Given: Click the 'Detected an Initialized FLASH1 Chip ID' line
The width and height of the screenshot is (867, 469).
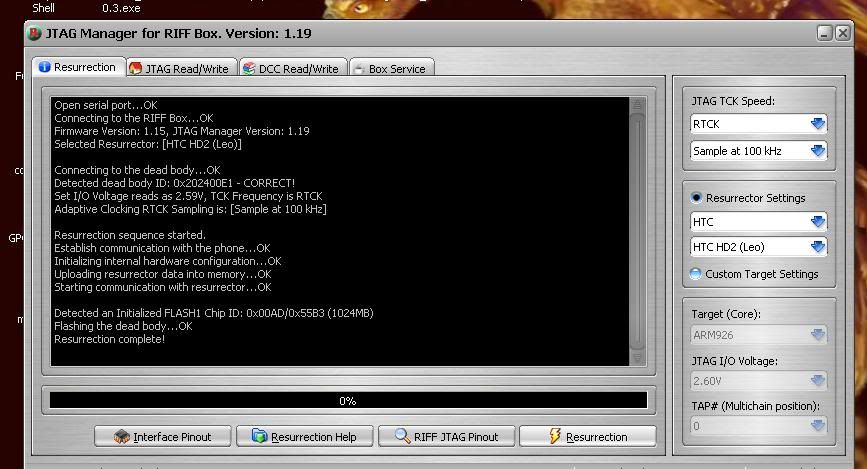Looking at the screenshot, I should [x=213, y=313].
